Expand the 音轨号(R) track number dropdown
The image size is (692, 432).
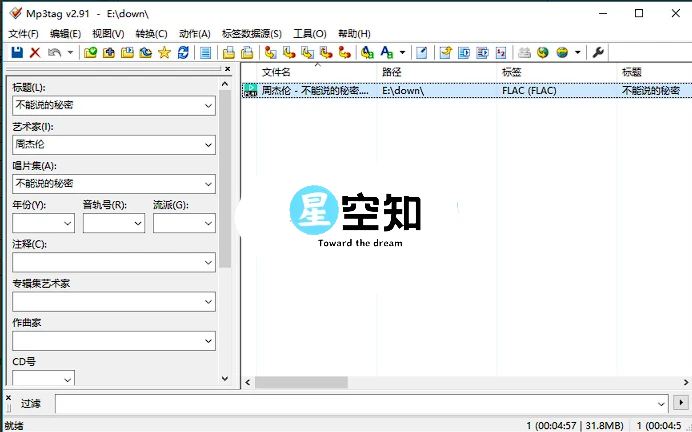coord(138,223)
